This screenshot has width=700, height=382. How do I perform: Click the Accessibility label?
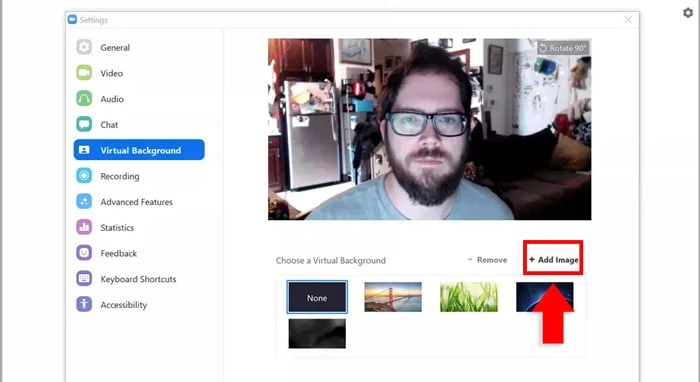coord(124,305)
